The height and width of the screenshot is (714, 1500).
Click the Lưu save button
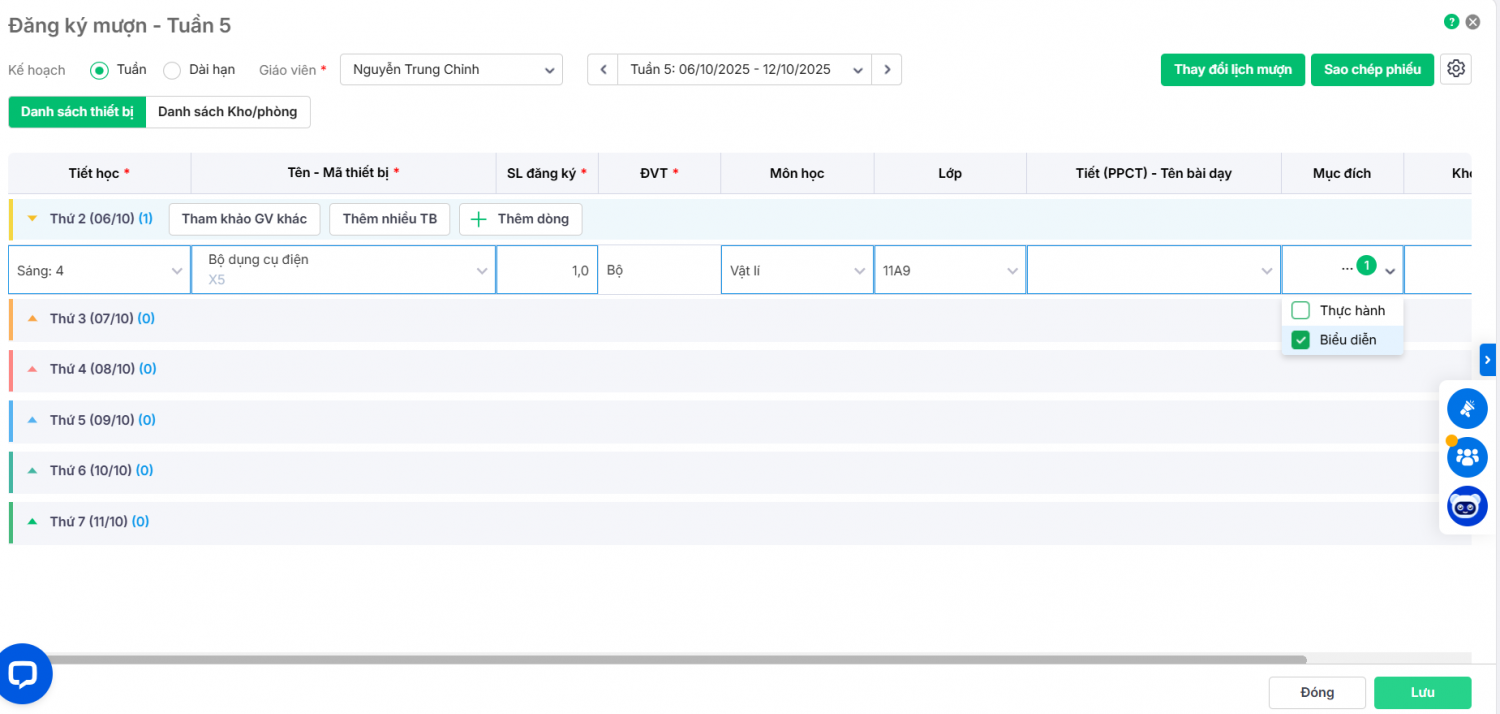coord(1422,693)
